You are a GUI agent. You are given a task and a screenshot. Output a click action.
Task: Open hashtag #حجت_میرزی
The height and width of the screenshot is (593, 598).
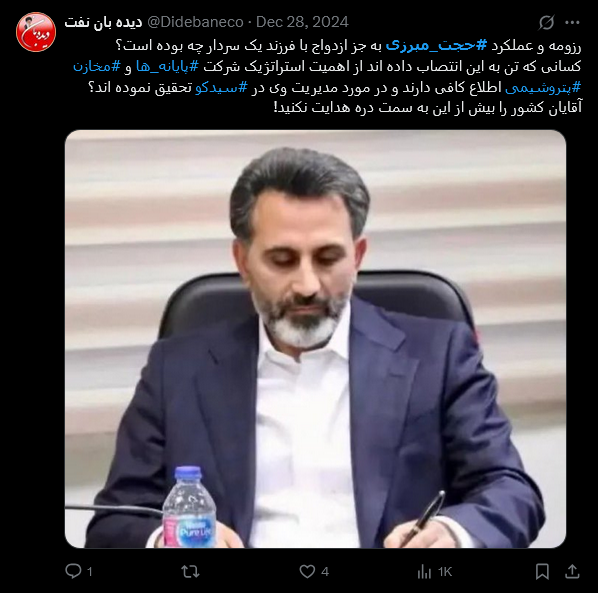click(x=436, y=46)
